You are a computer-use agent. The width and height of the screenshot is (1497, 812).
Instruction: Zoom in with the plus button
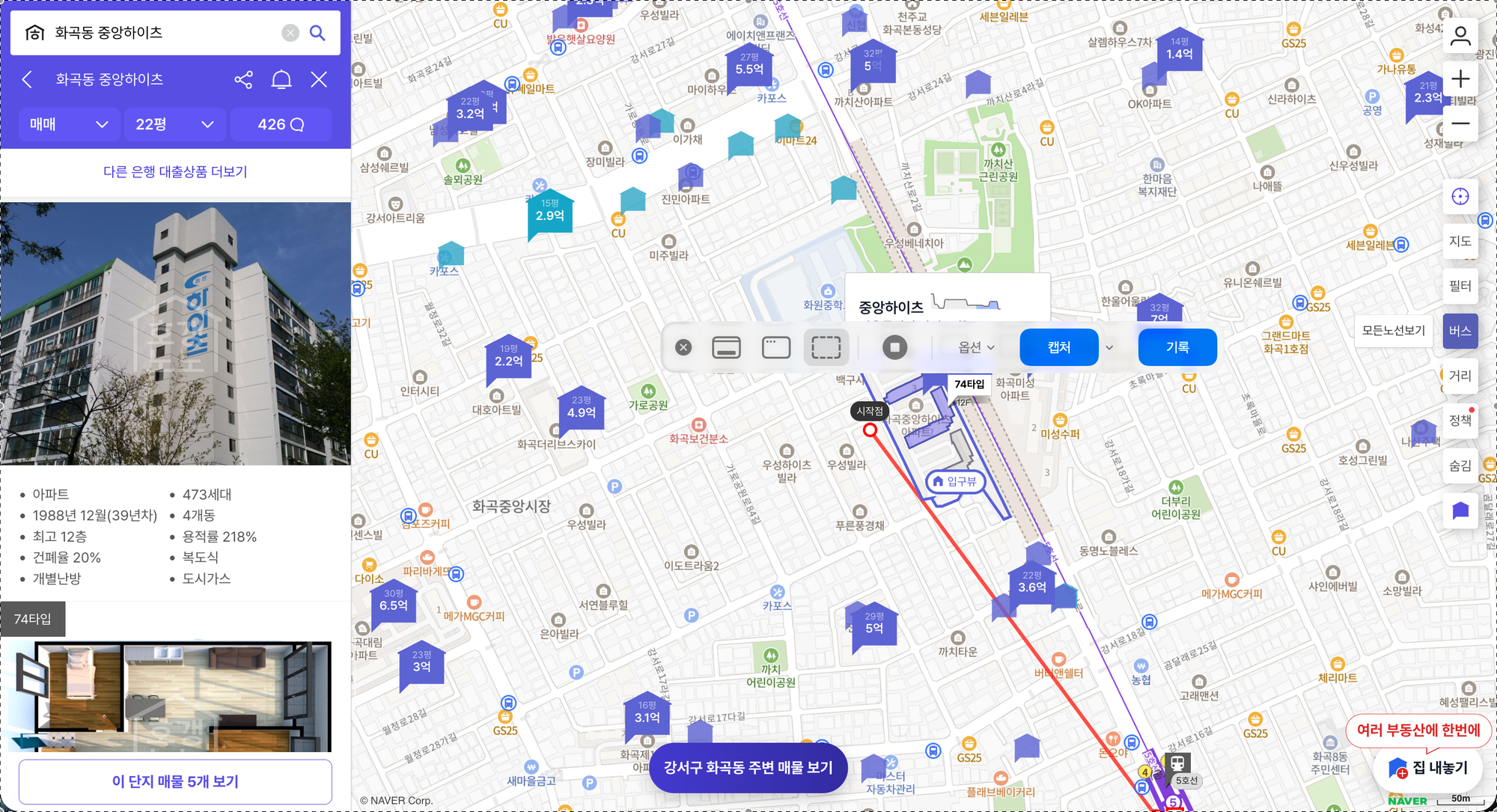coord(1460,79)
